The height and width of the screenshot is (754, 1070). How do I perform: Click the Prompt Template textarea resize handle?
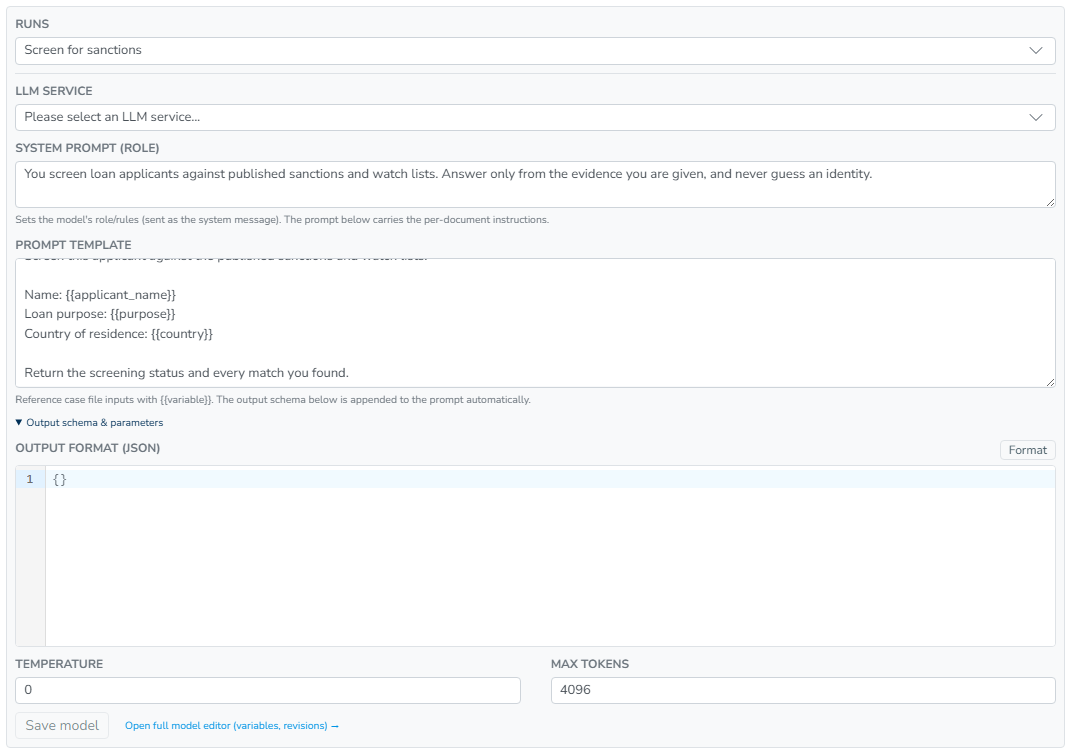coord(1050,382)
